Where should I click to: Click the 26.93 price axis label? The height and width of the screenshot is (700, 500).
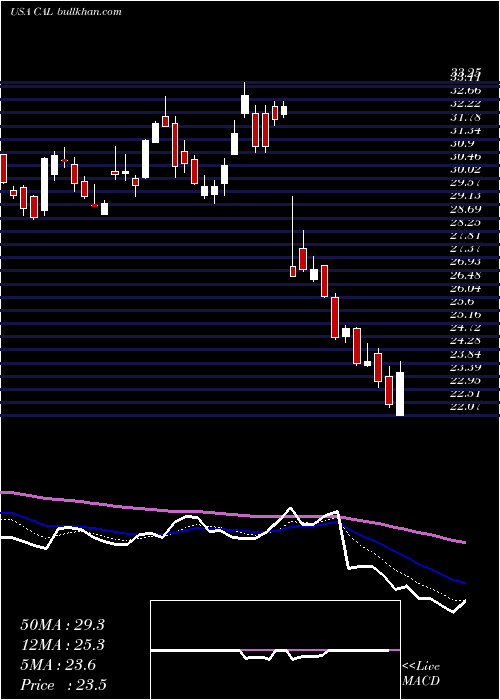pyautogui.click(x=466, y=262)
